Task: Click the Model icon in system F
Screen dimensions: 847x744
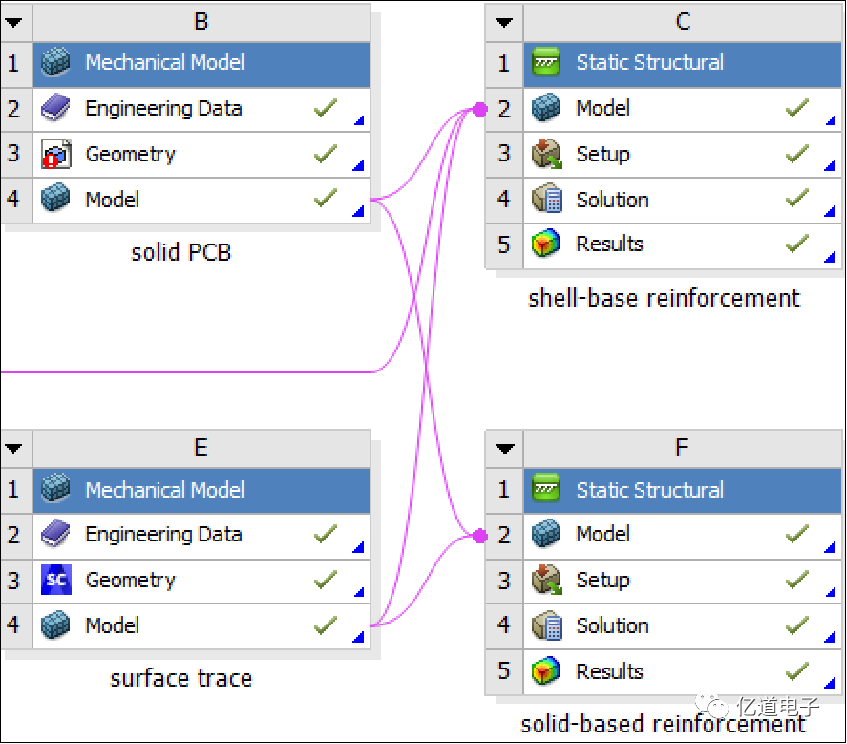Action: click(547, 535)
